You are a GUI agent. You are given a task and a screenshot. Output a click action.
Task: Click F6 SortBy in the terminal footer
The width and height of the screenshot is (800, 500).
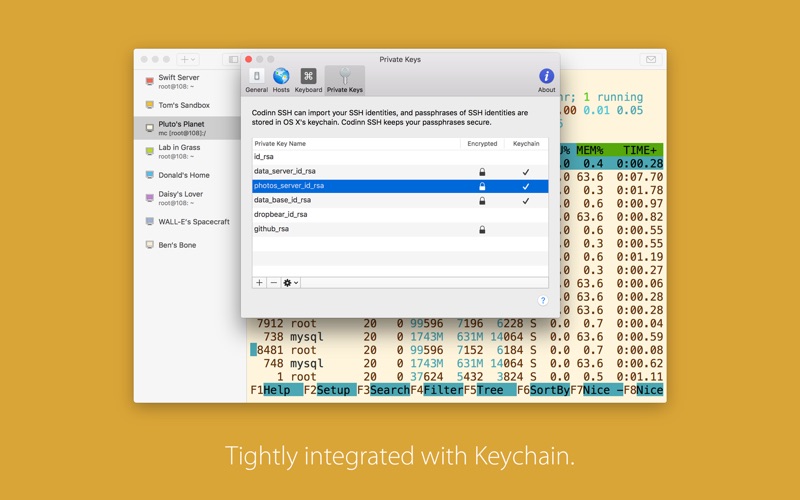point(543,390)
